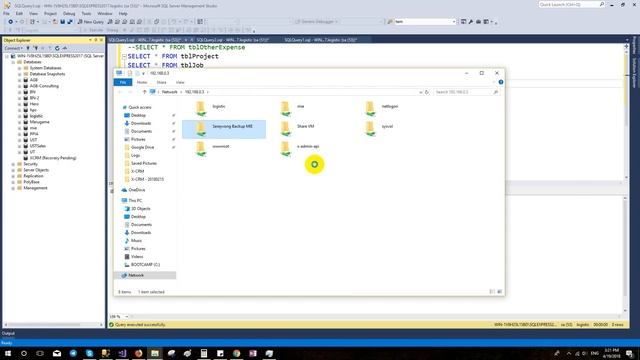Open 3D Objects in Explorer sidebar
The height and width of the screenshot is (360, 640).
click(140, 209)
